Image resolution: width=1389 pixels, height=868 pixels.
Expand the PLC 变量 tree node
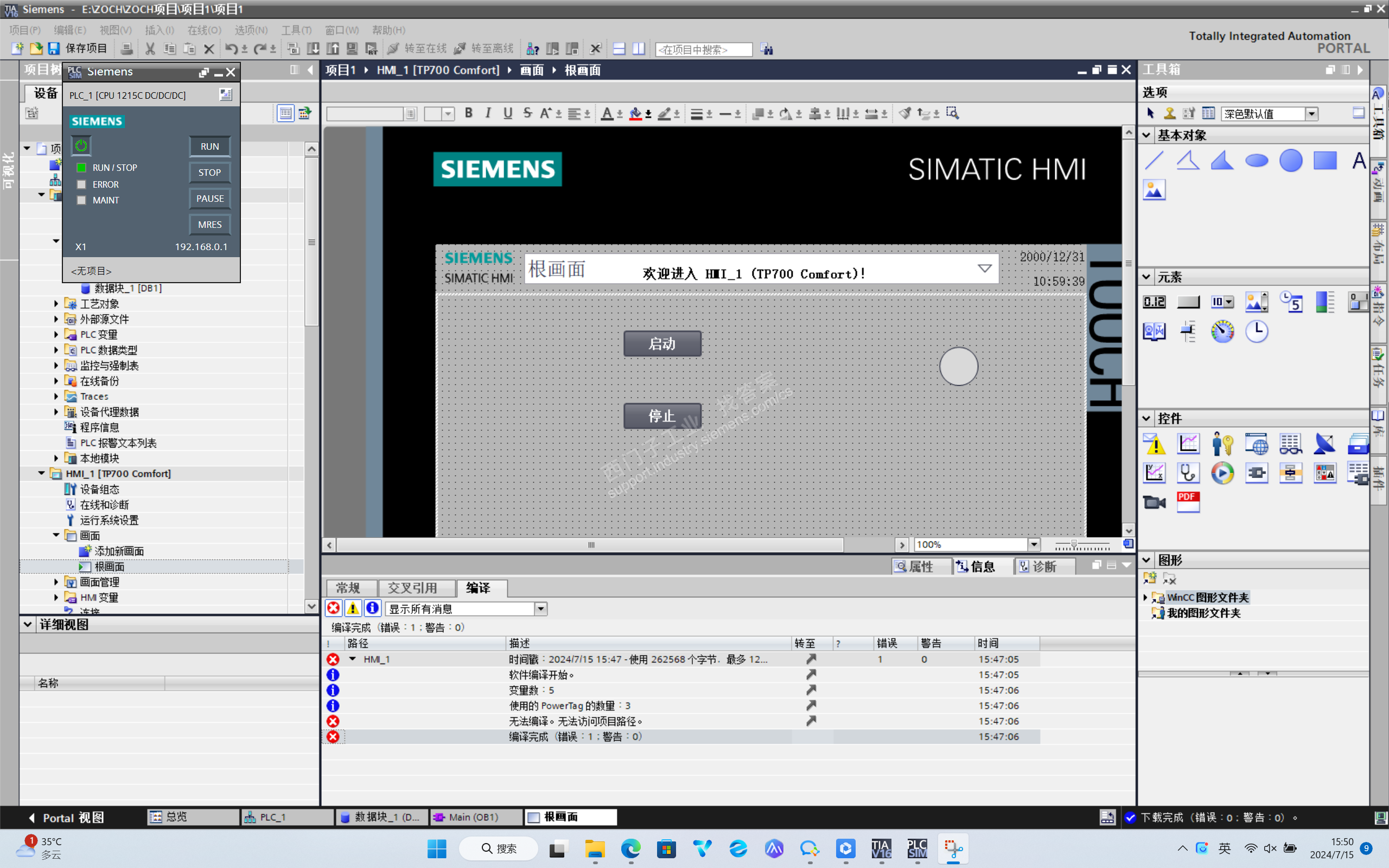click(x=56, y=334)
